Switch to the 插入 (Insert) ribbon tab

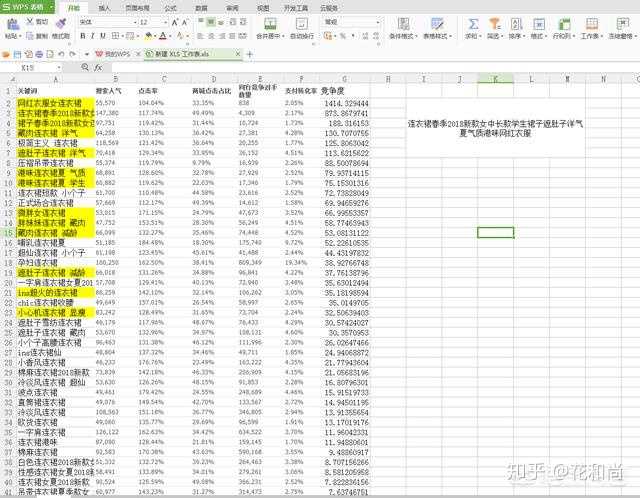[105, 6]
